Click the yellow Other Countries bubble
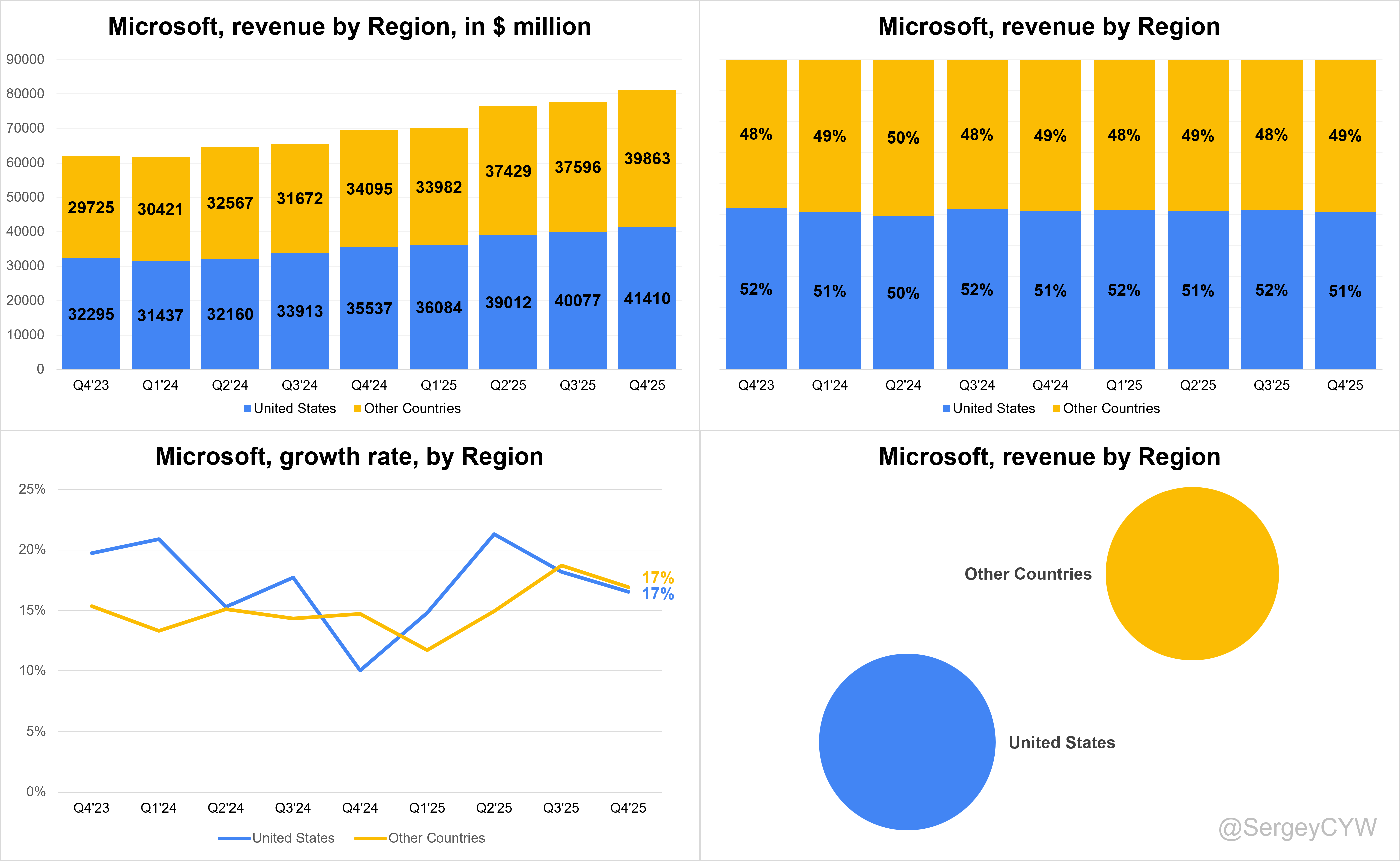Viewport: 1400px width, 861px height. (1192, 573)
